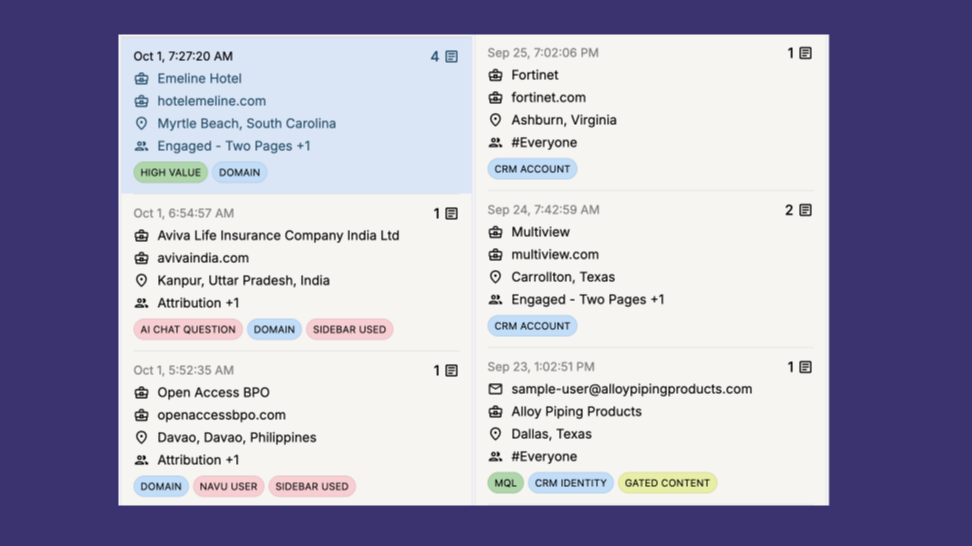Select the Oct 1, 6:54:57 AM timestamp
972x546 pixels.
183,213
